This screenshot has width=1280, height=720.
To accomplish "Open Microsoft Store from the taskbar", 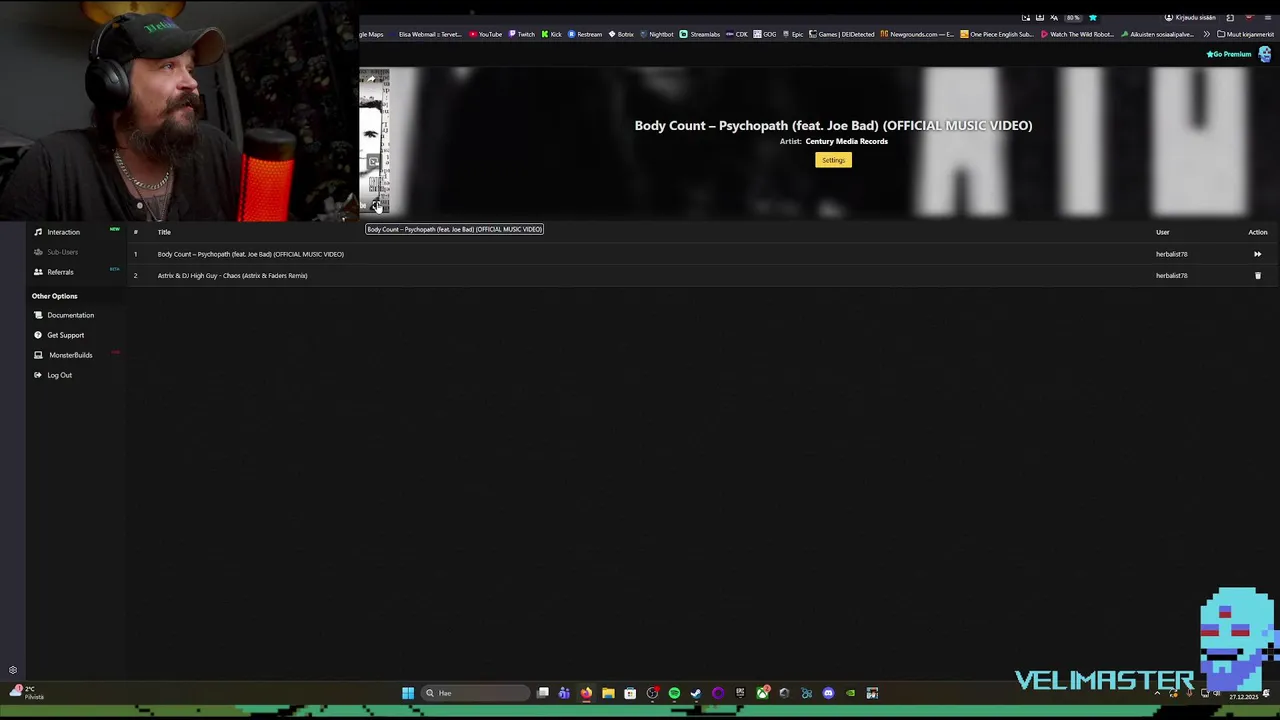I will coord(630,693).
